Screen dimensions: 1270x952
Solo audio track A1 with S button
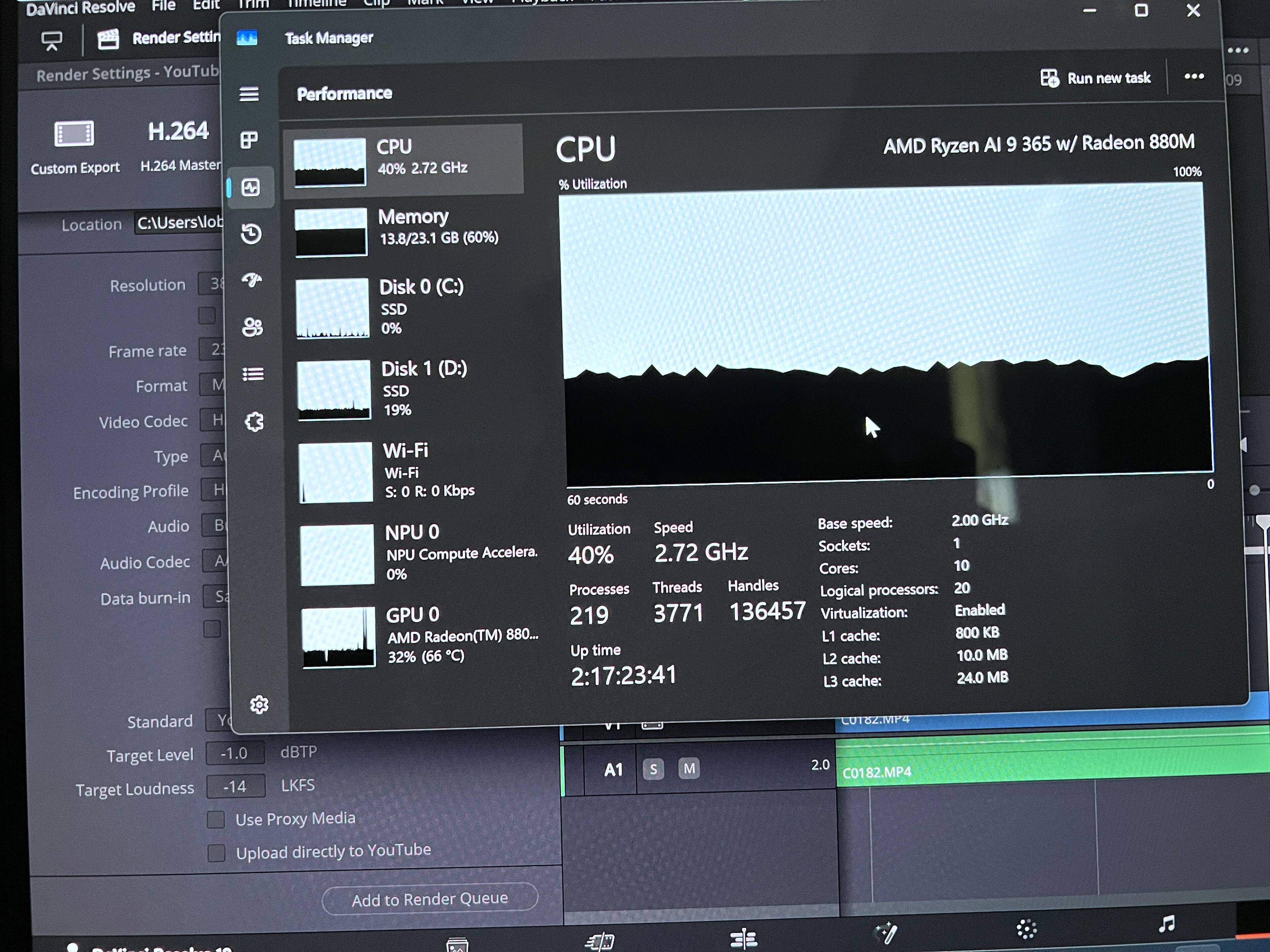pos(654,769)
